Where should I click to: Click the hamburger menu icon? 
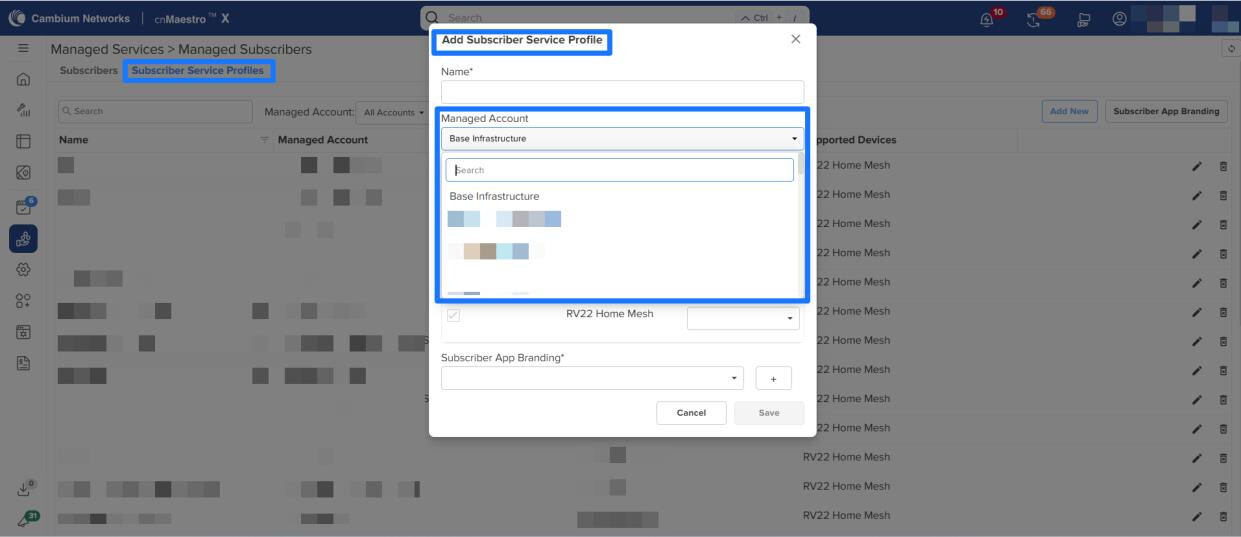pos(23,48)
